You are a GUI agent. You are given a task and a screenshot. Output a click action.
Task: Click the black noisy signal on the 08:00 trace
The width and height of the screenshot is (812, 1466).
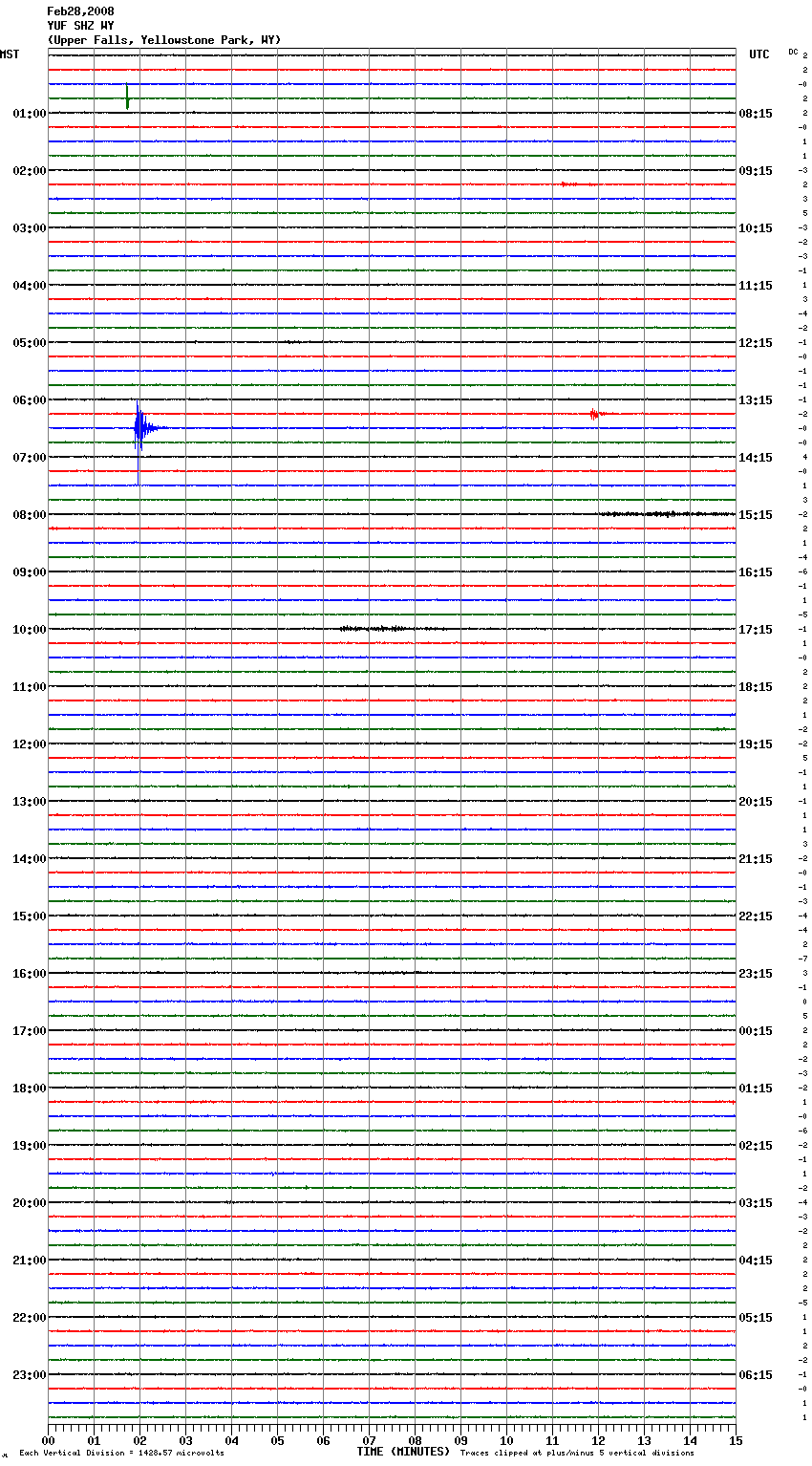(x=666, y=514)
